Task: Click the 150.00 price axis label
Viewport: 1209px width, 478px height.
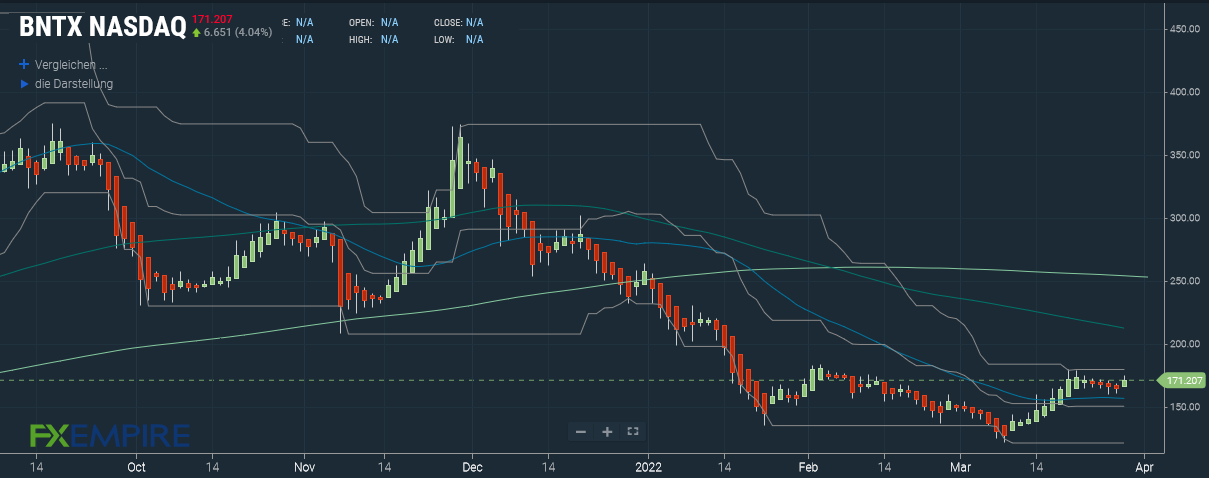Action: click(x=1185, y=407)
